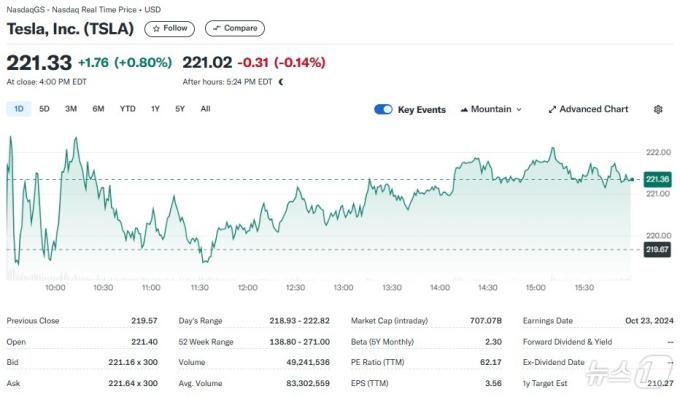Expand the Mountain chart type dropdown
Viewport: 680px width, 397px height.
[x=491, y=109]
